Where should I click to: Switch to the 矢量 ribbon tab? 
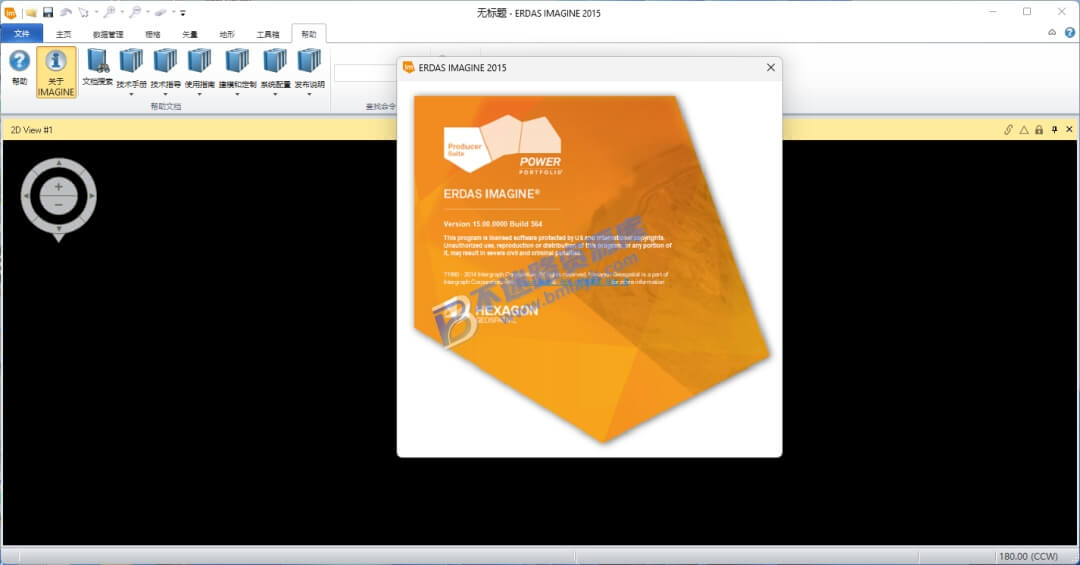coord(190,34)
